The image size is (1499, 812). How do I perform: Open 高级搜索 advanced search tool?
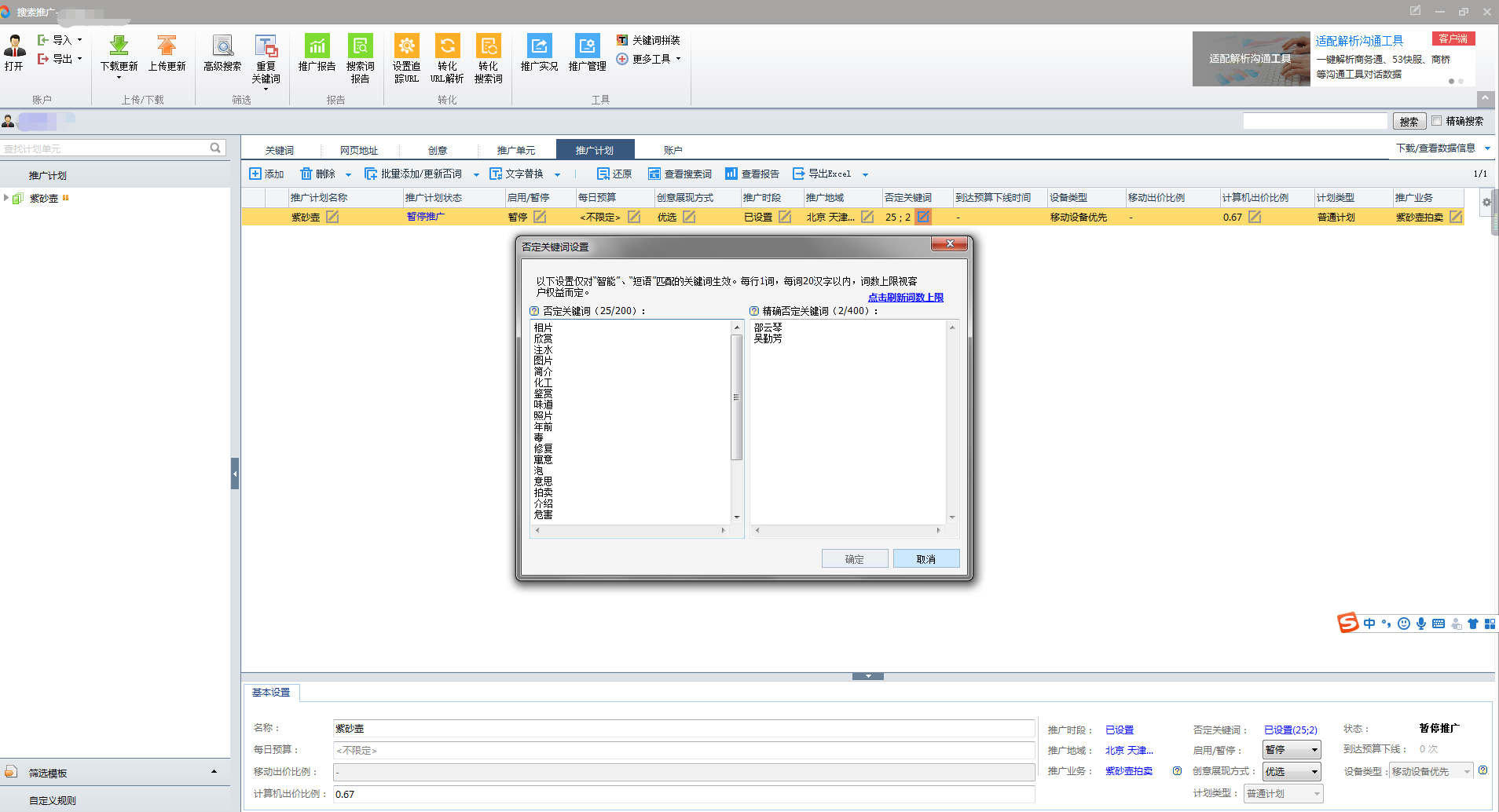point(222,46)
